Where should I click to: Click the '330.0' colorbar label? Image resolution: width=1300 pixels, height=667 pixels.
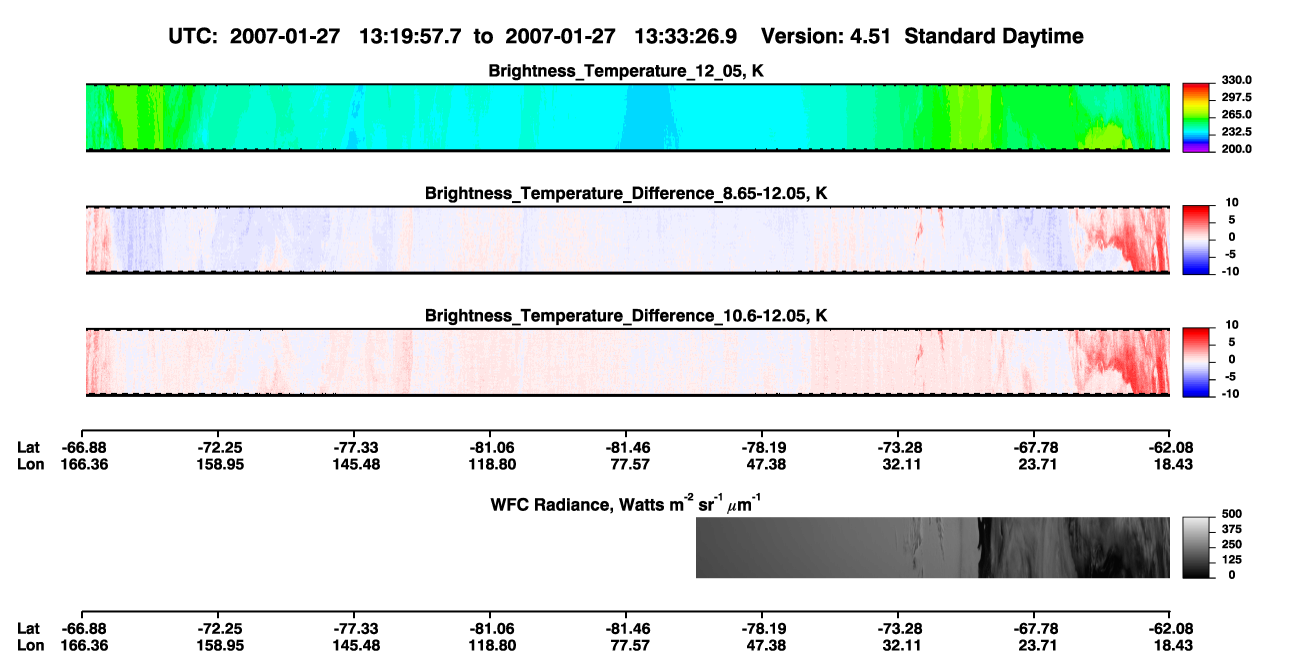click(x=1237, y=80)
